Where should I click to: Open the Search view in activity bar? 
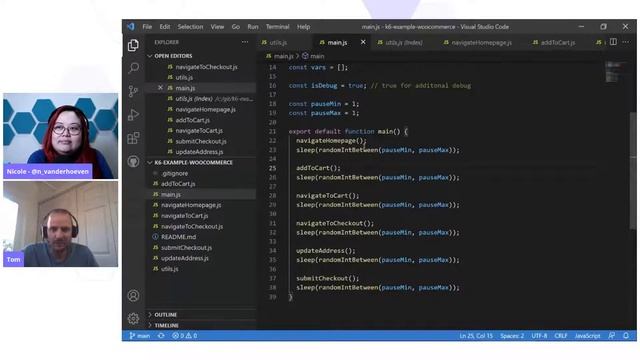tap(133, 68)
